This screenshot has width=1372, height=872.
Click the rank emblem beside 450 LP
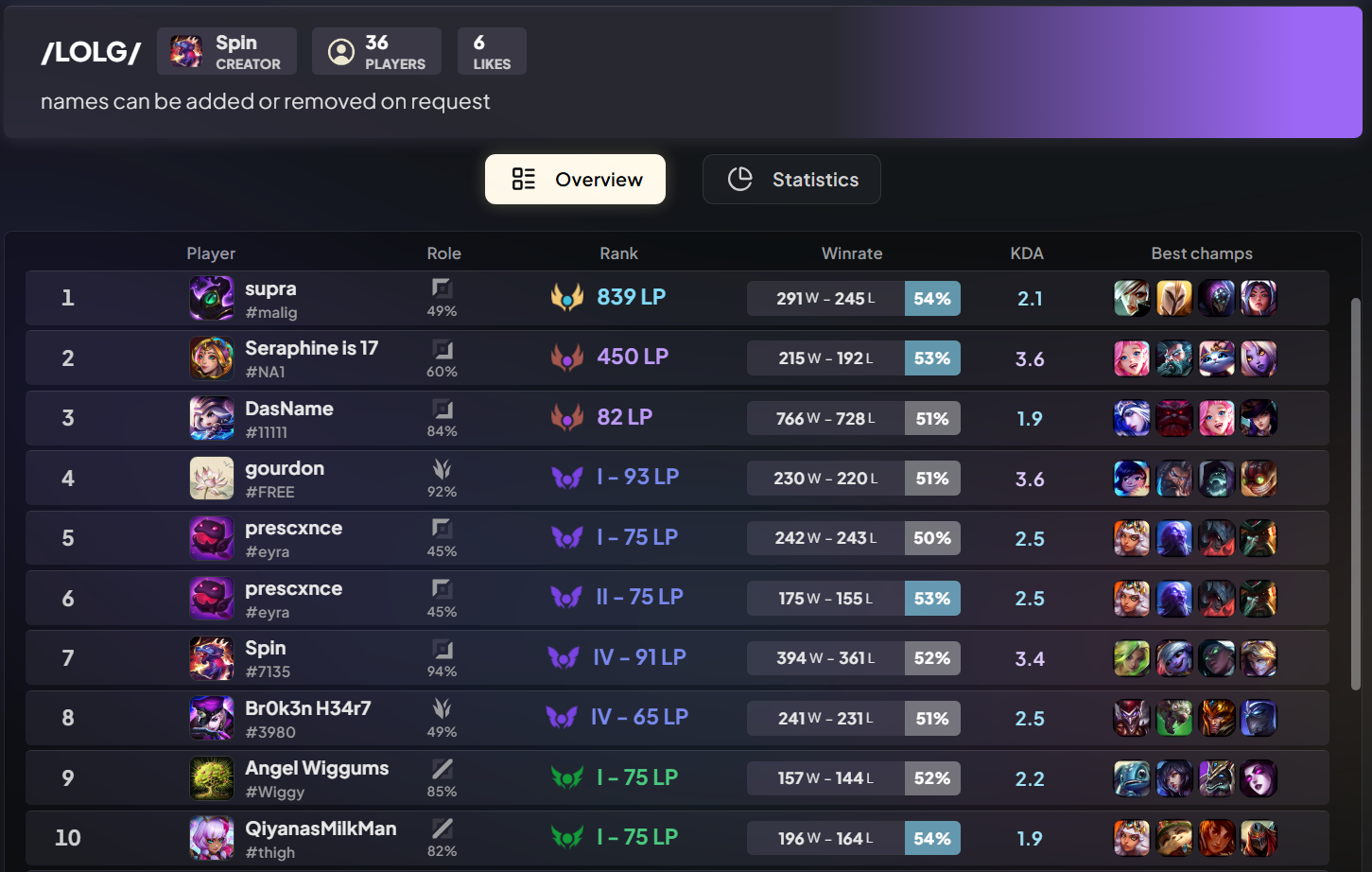tap(567, 358)
